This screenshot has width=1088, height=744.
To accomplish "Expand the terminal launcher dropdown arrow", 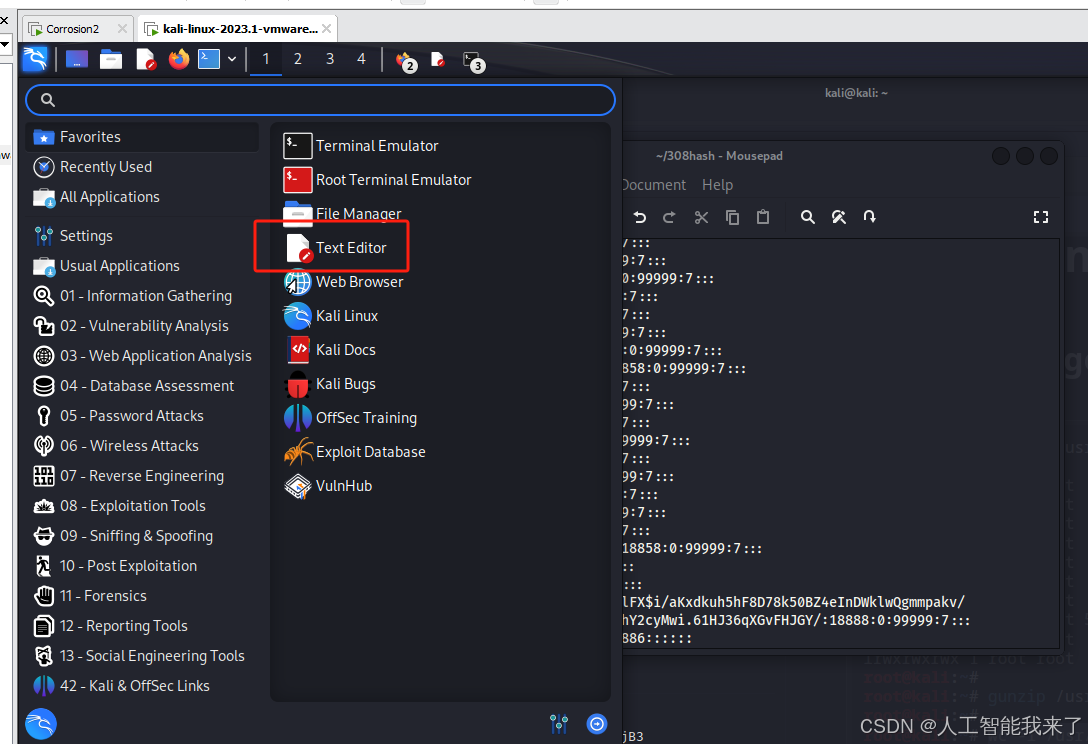I will click(232, 60).
